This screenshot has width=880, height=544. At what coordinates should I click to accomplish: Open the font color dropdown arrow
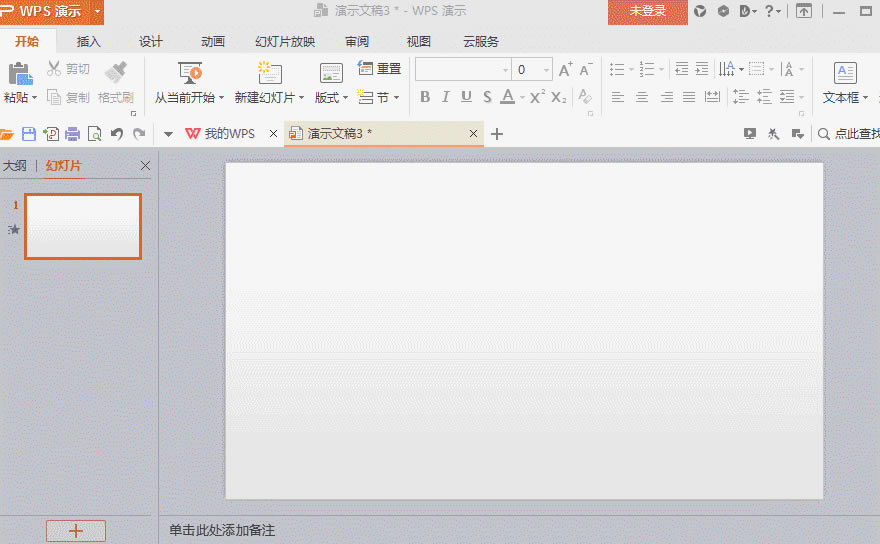coord(522,98)
